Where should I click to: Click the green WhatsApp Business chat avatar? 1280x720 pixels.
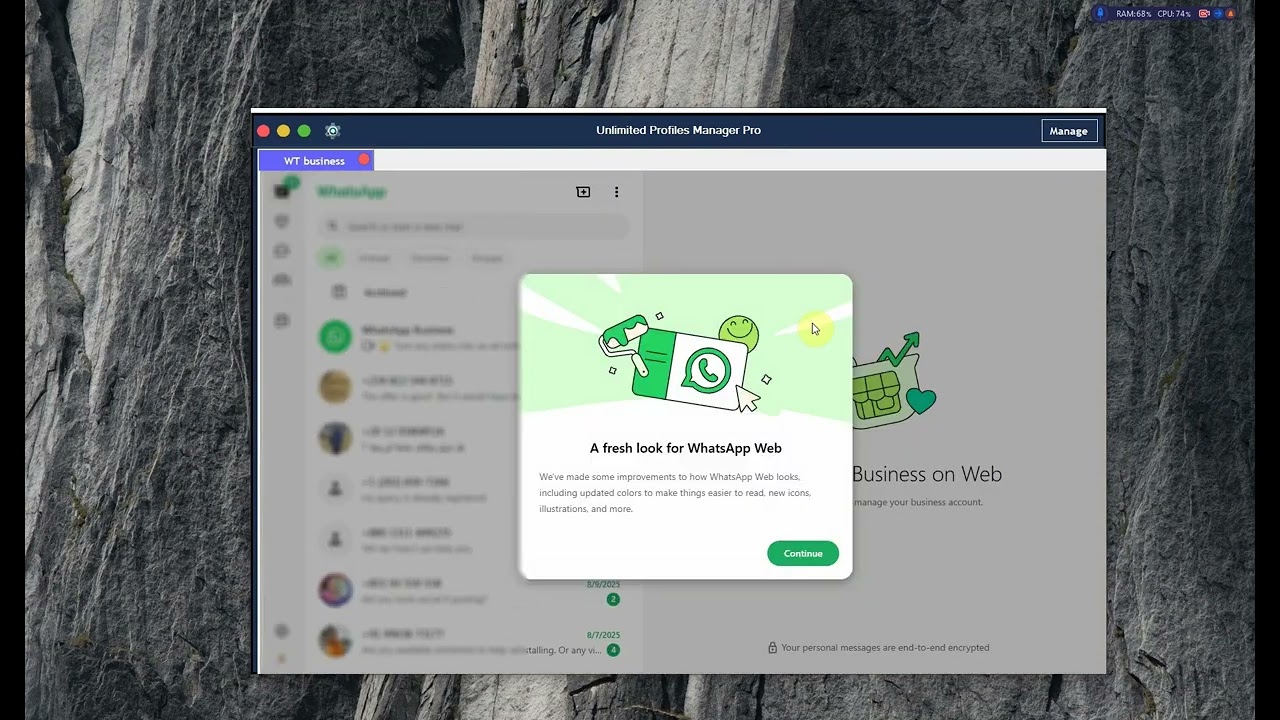[x=335, y=337]
